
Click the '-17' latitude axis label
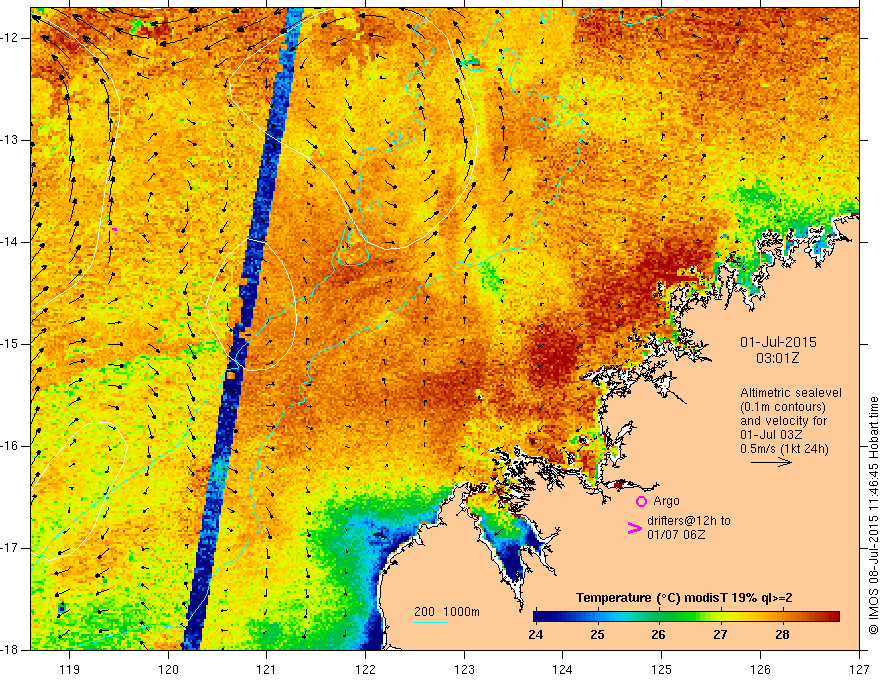click(10, 548)
